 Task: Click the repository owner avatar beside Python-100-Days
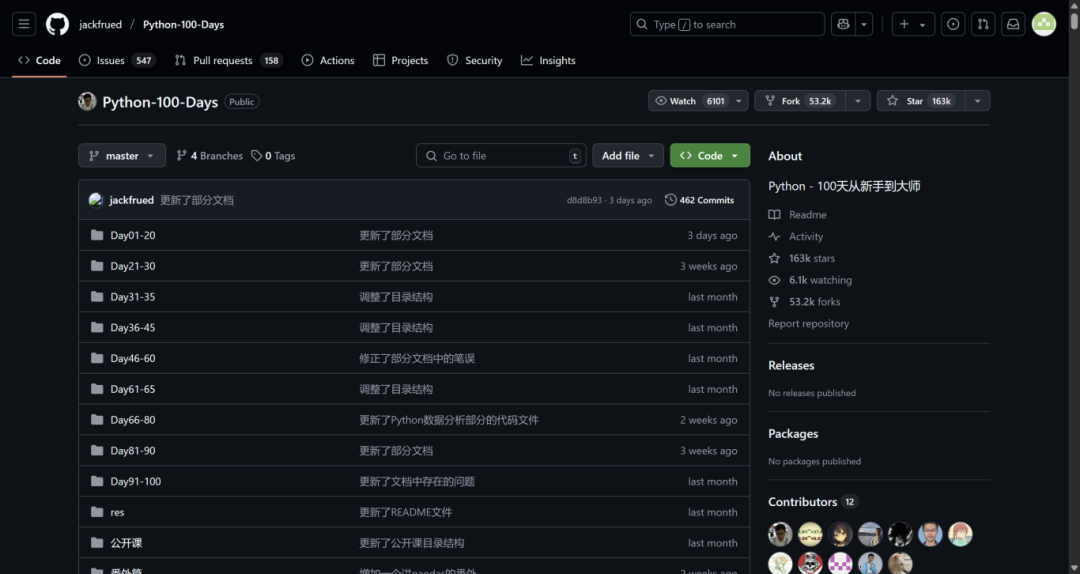(x=87, y=101)
